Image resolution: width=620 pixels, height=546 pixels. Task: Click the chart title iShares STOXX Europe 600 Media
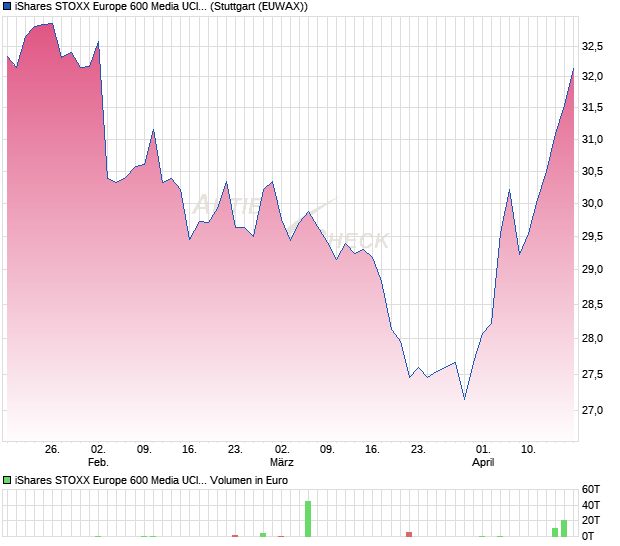pyautogui.click(x=111, y=6)
